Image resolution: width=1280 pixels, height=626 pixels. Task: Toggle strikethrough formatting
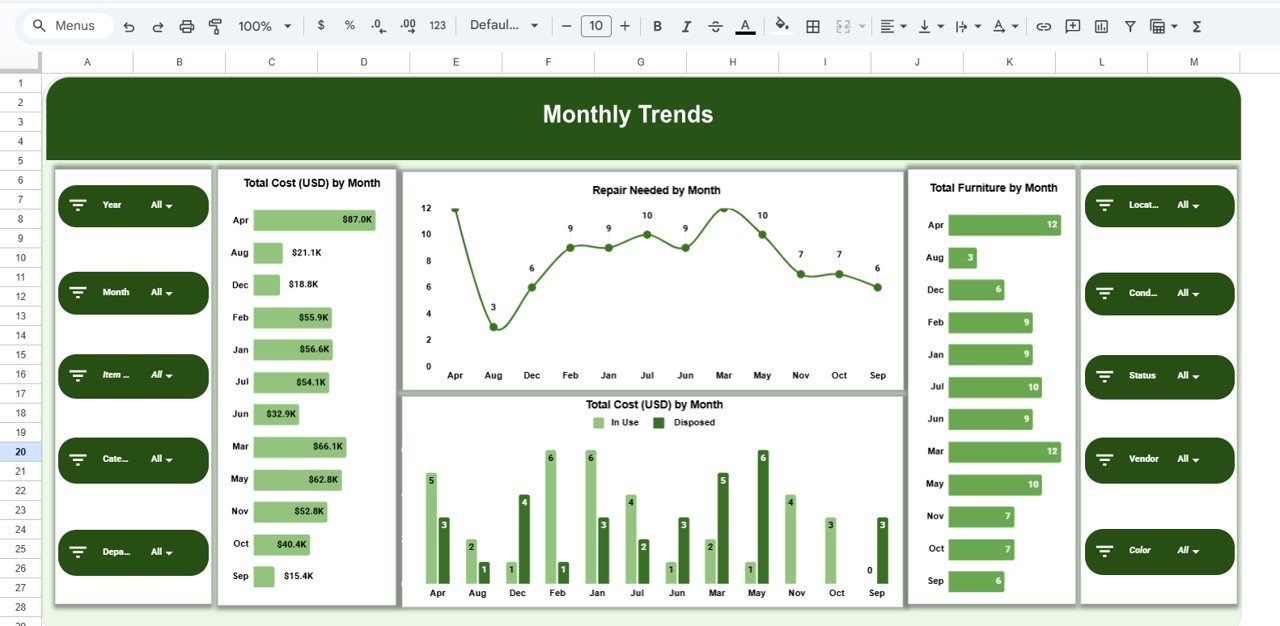715,26
